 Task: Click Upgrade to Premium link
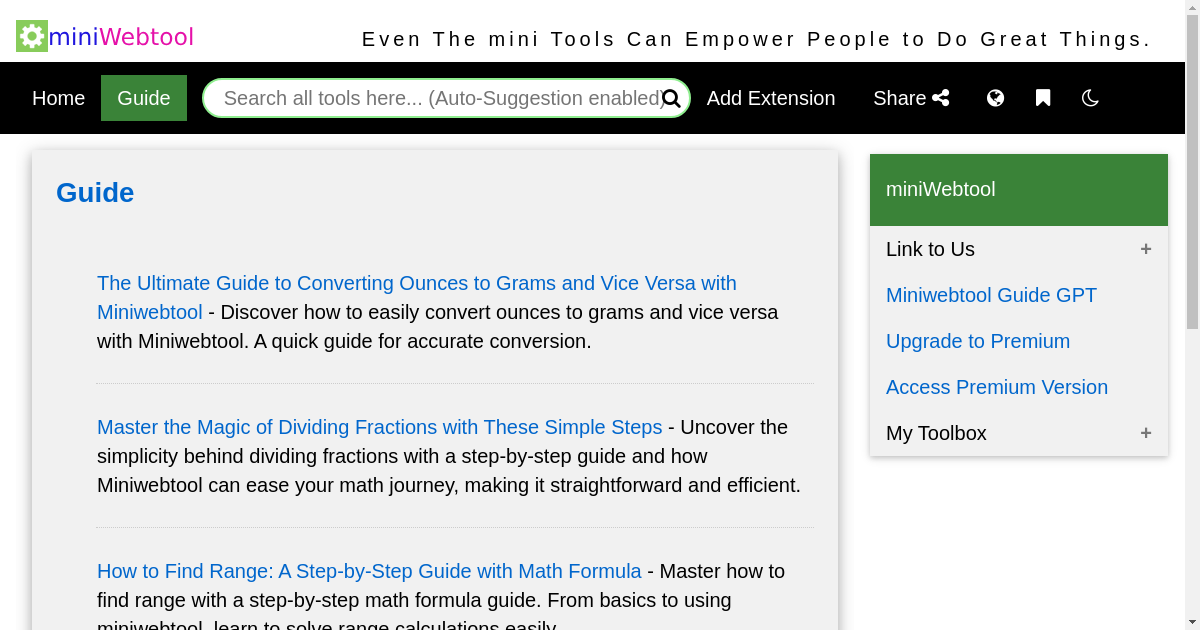(x=977, y=341)
